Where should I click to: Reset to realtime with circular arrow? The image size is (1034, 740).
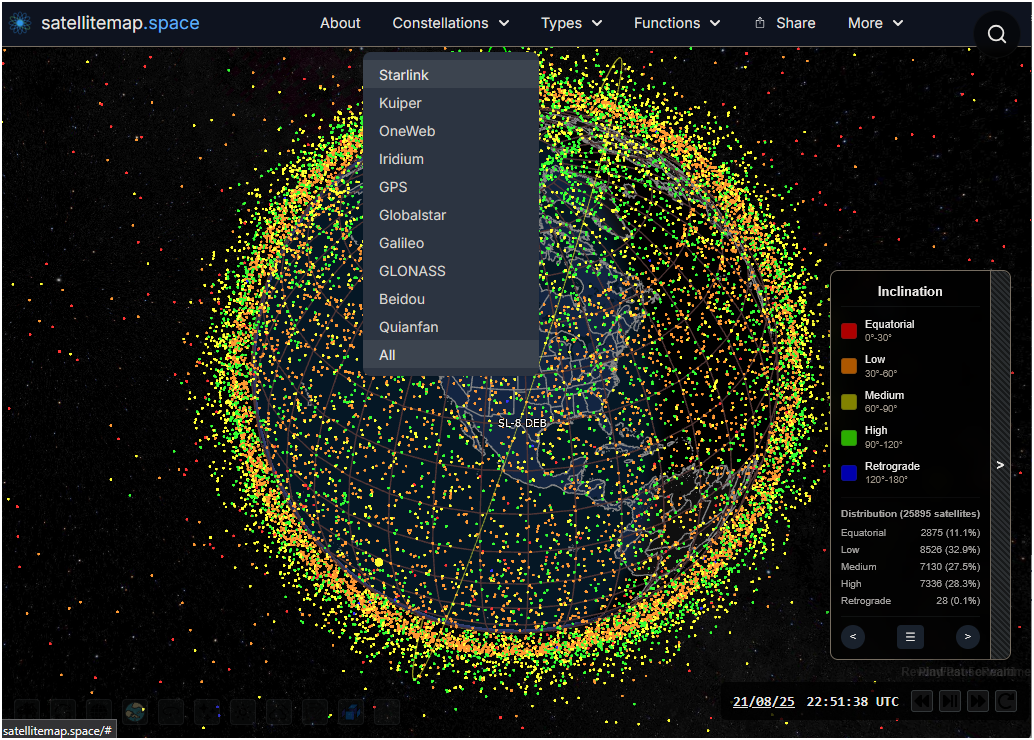coord(1006,701)
